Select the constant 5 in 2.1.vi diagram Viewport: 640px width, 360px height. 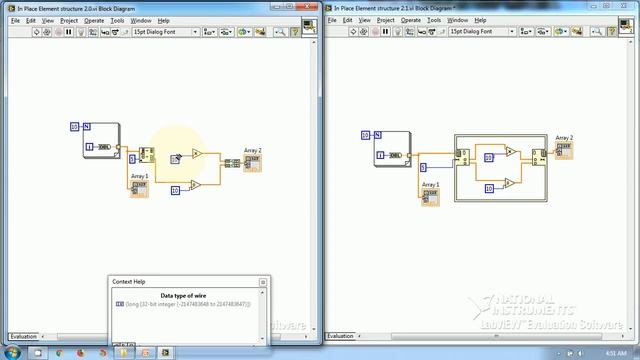click(x=423, y=167)
